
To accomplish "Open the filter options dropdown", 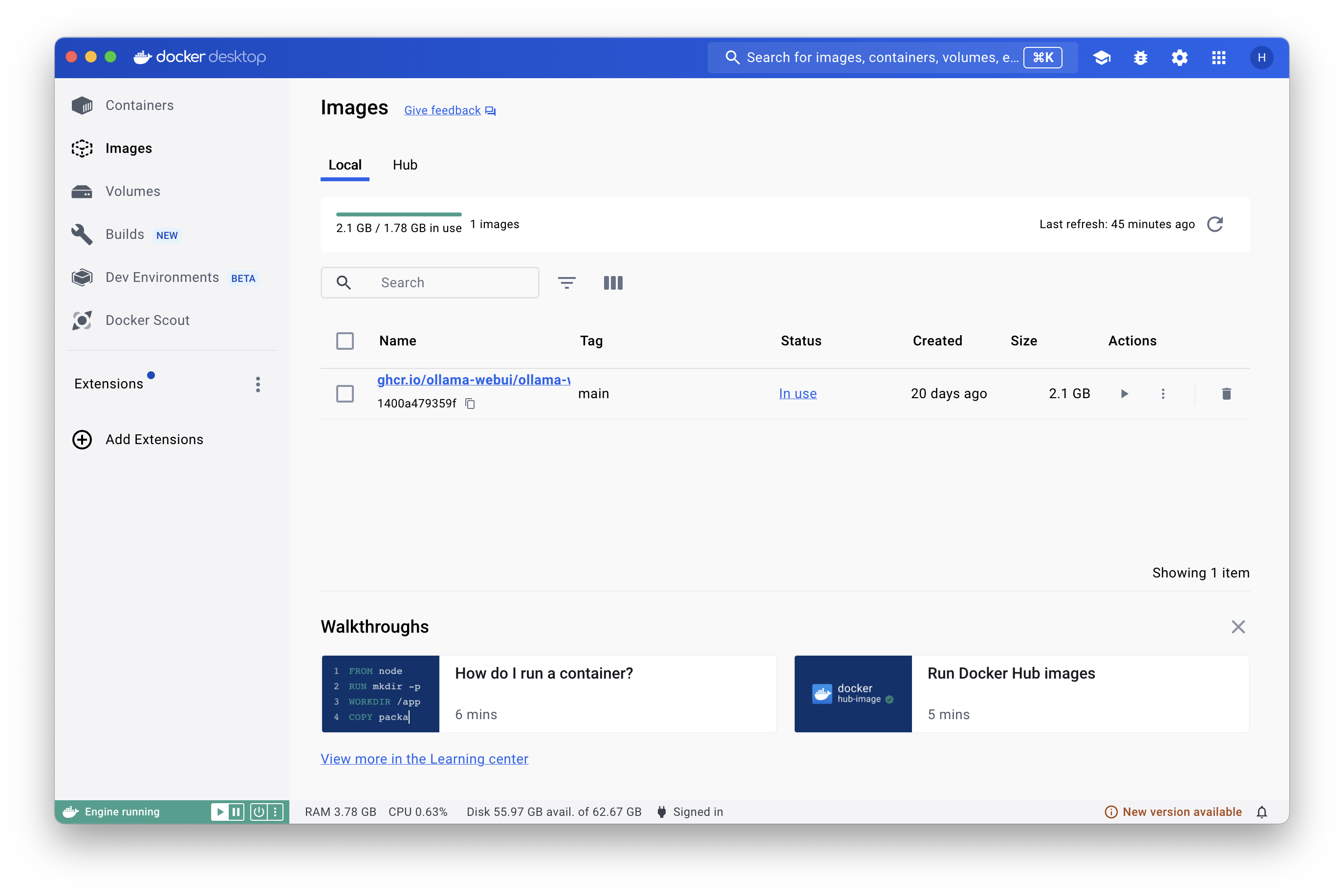I will [566, 283].
